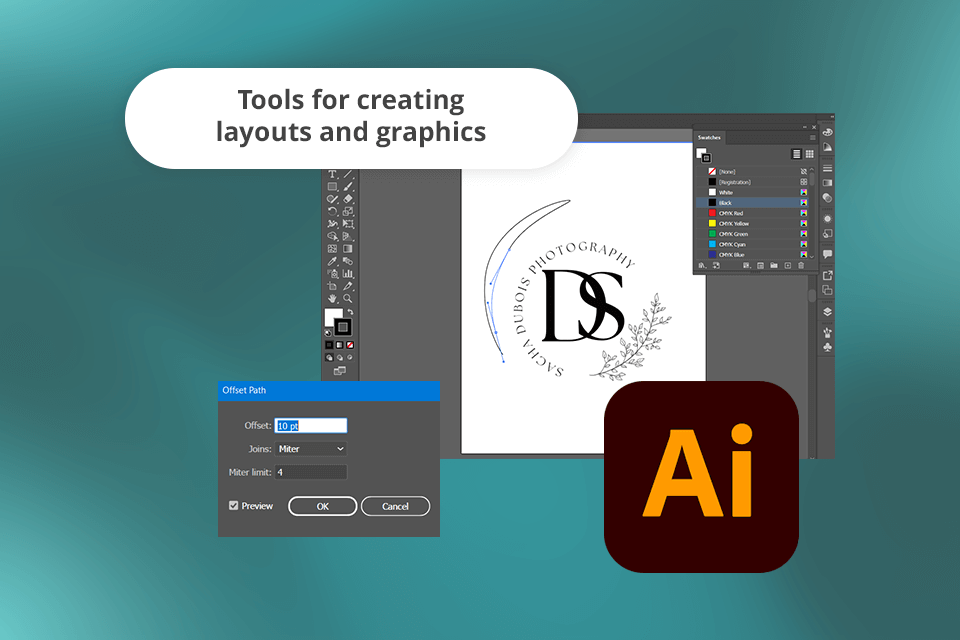Create a New Swatch
Image resolution: width=960 pixels, height=640 pixels.
click(x=787, y=266)
